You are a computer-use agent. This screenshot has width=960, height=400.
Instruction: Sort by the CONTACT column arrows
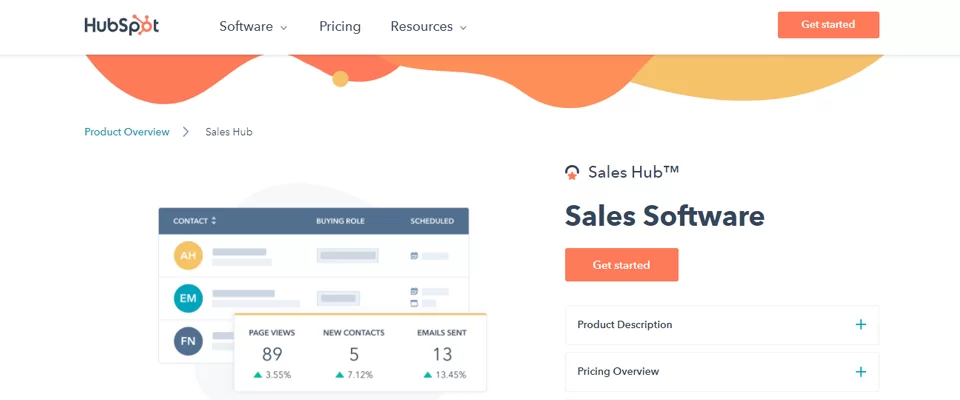(214, 221)
